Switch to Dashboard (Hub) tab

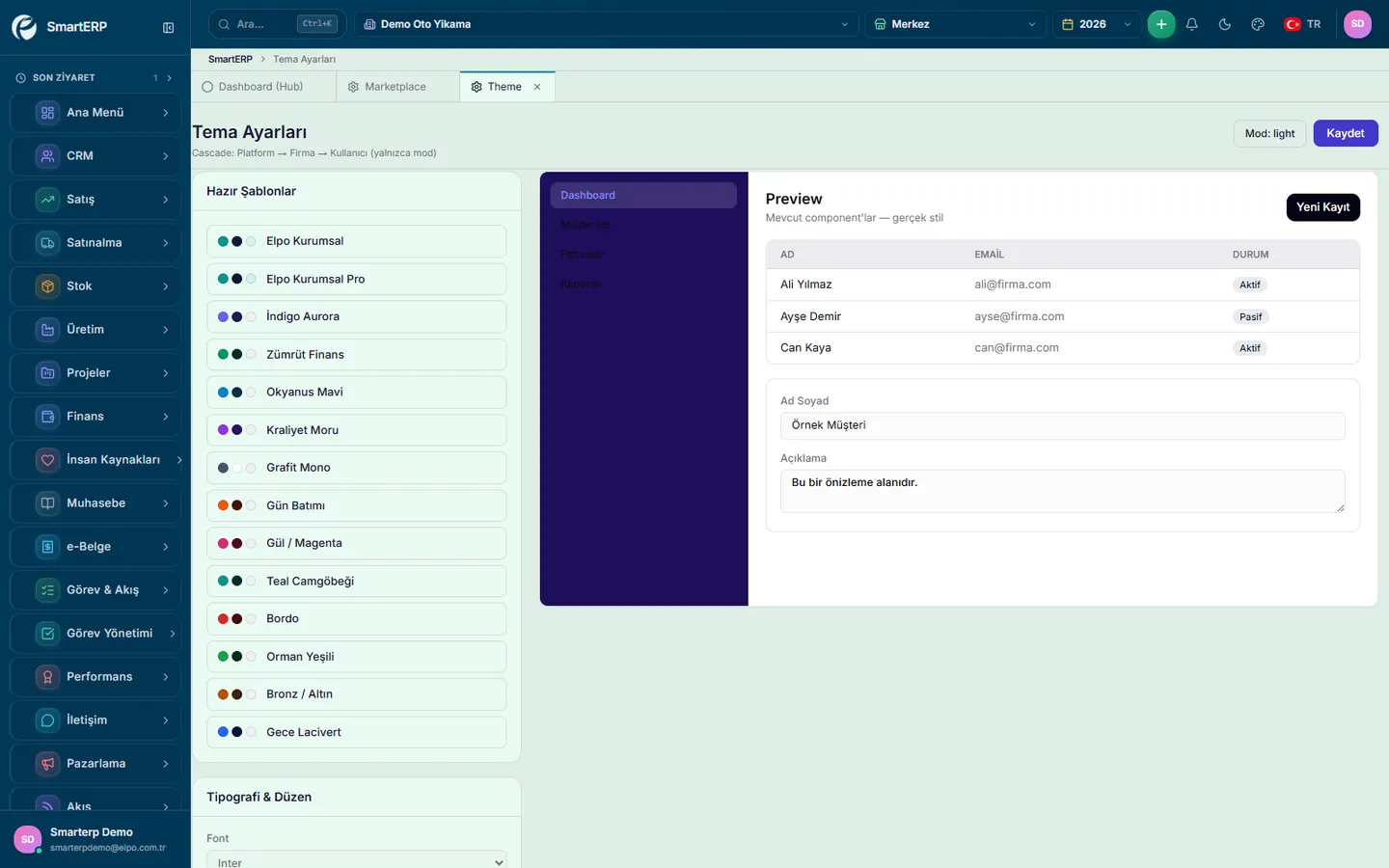tap(253, 87)
